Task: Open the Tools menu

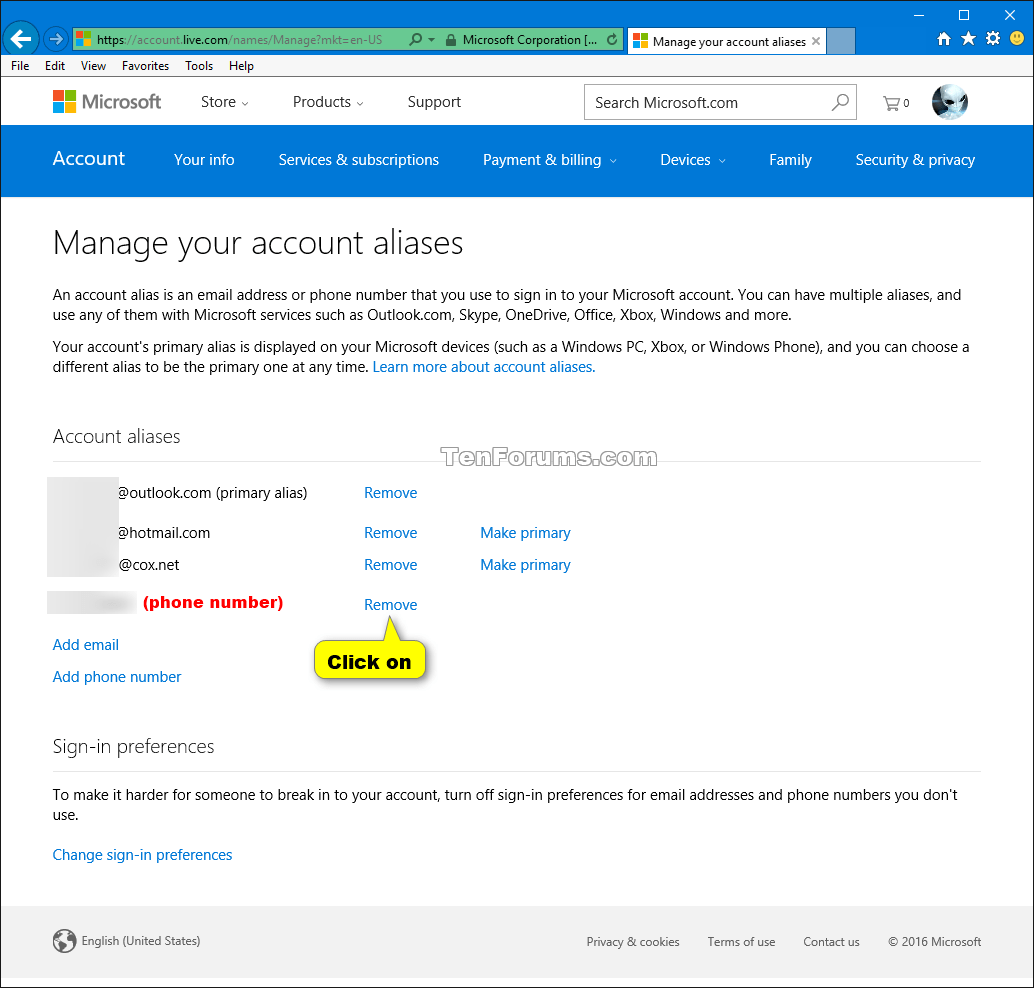Action: click(x=198, y=66)
